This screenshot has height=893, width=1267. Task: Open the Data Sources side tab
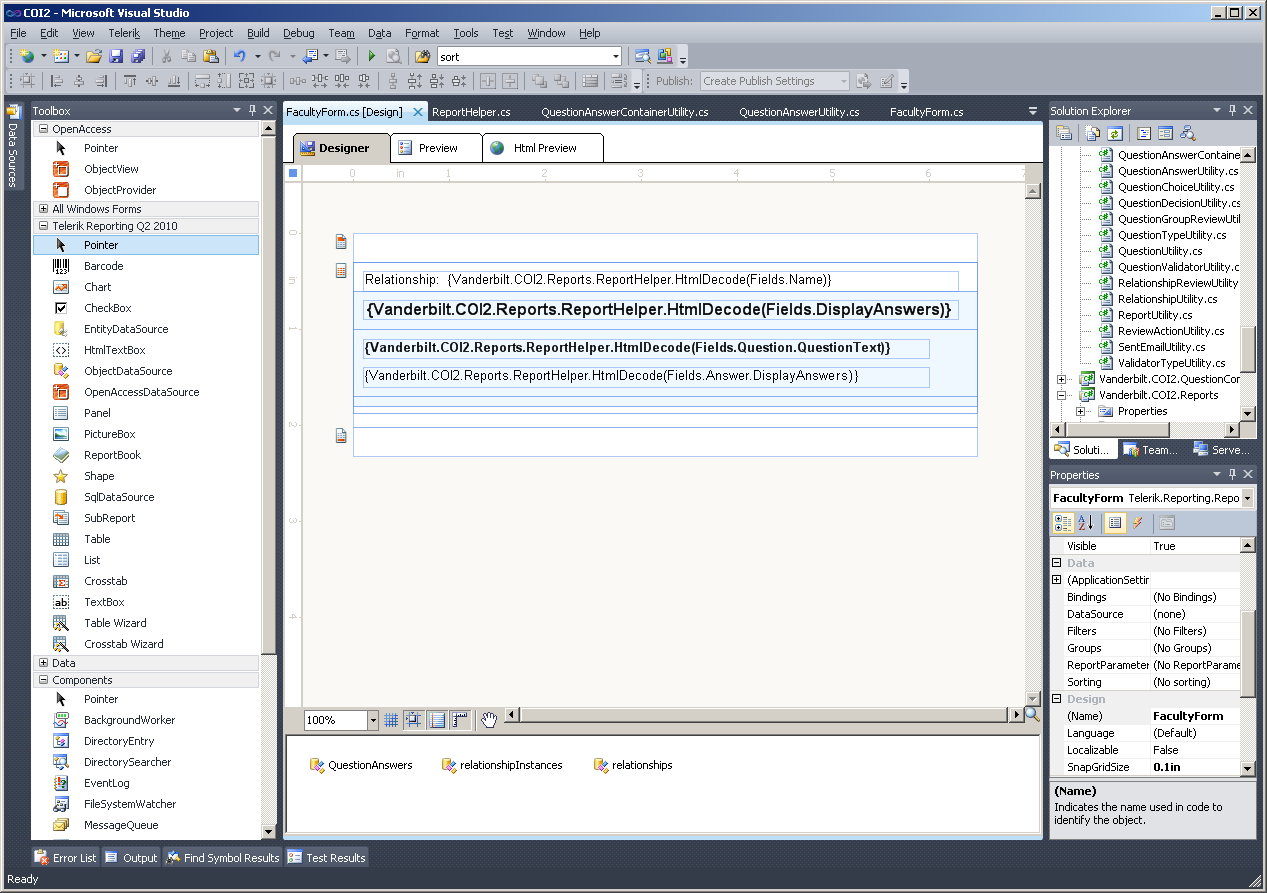tap(13, 145)
